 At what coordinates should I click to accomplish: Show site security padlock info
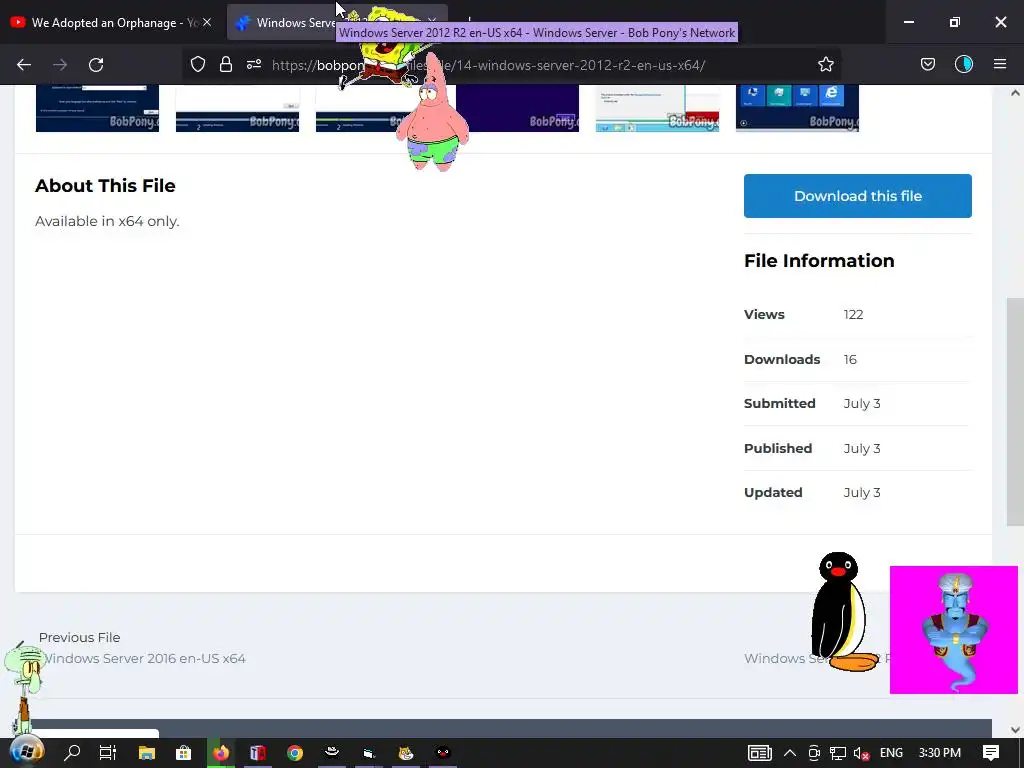tap(226, 64)
